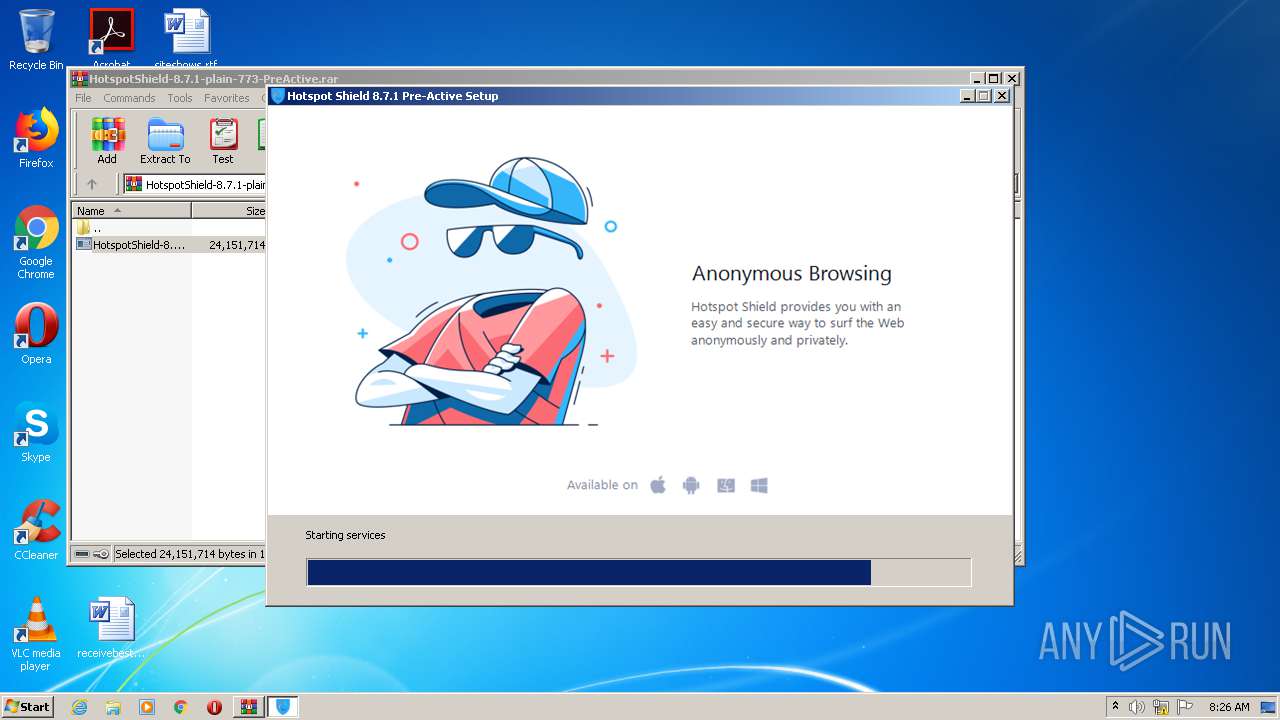The height and width of the screenshot is (720, 1280).
Task: Click the Starting services progress bar
Action: (x=639, y=572)
